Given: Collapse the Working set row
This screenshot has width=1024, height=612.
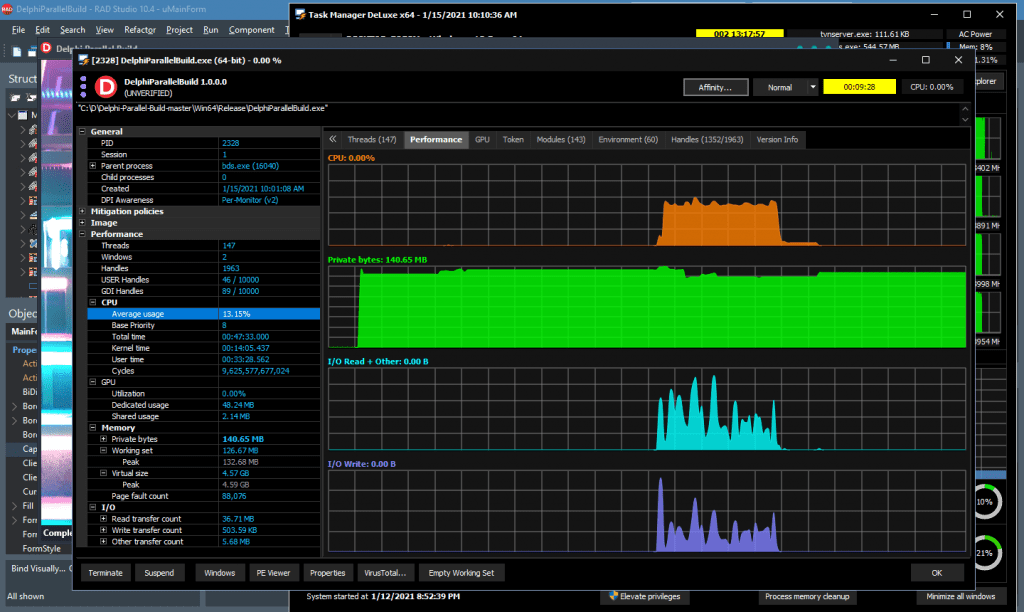Looking at the screenshot, I should tap(103, 451).
